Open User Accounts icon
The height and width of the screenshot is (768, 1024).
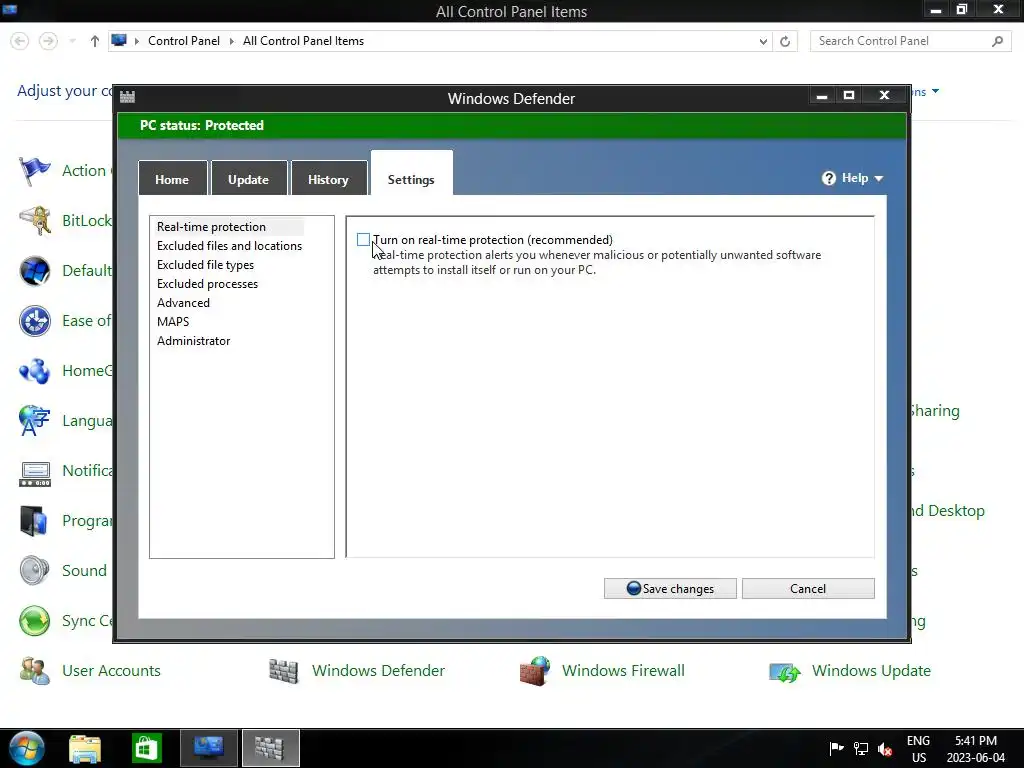coord(34,671)
